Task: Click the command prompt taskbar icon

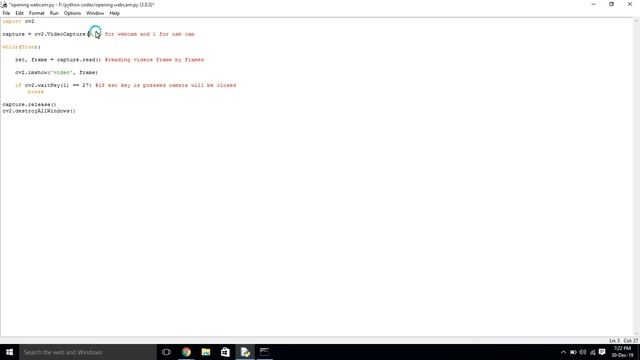Action: click(x=264, y=352)
